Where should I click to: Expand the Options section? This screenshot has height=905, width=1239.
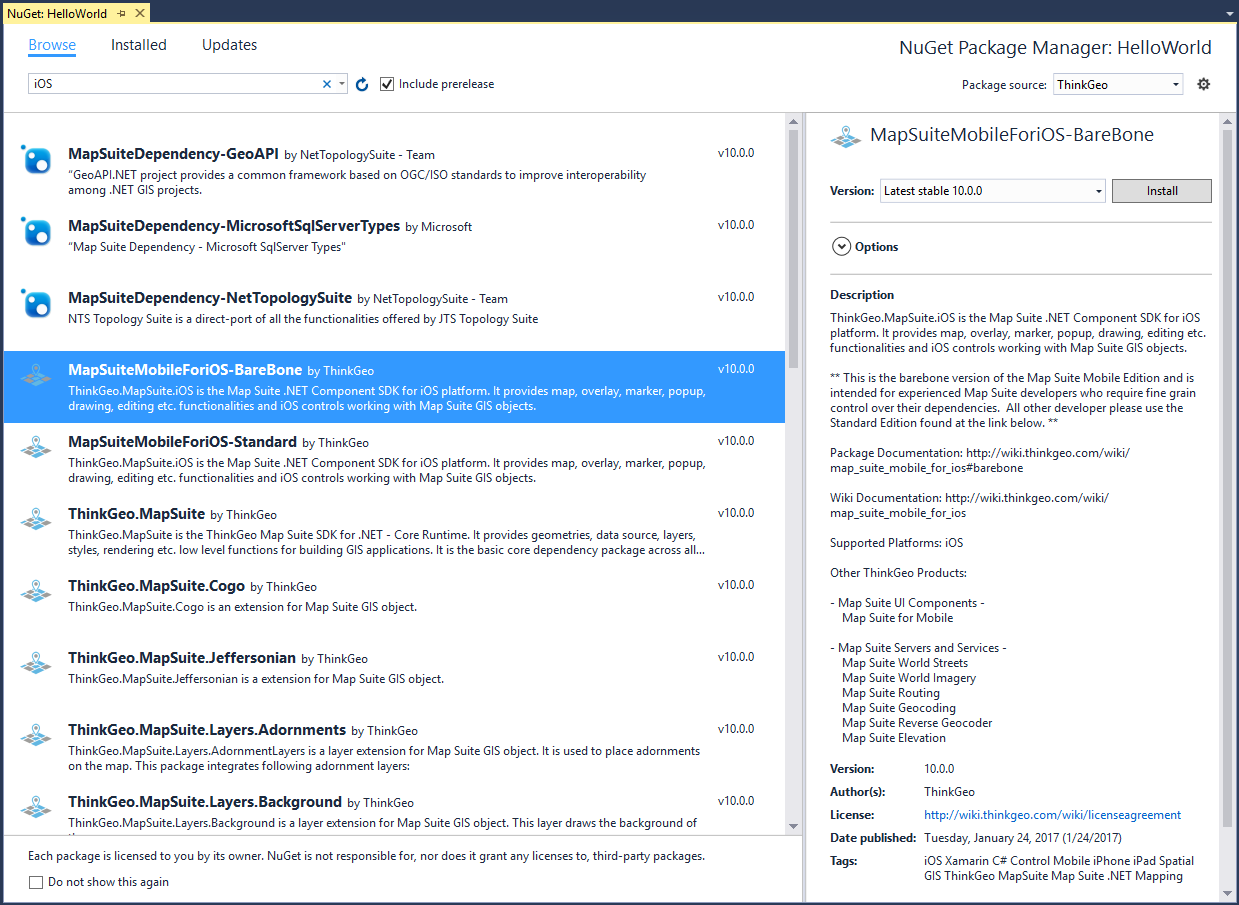point(841,246)
